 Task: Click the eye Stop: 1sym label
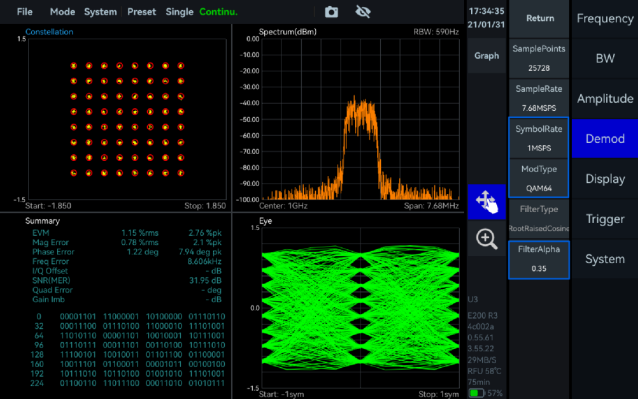pos(439,394)
